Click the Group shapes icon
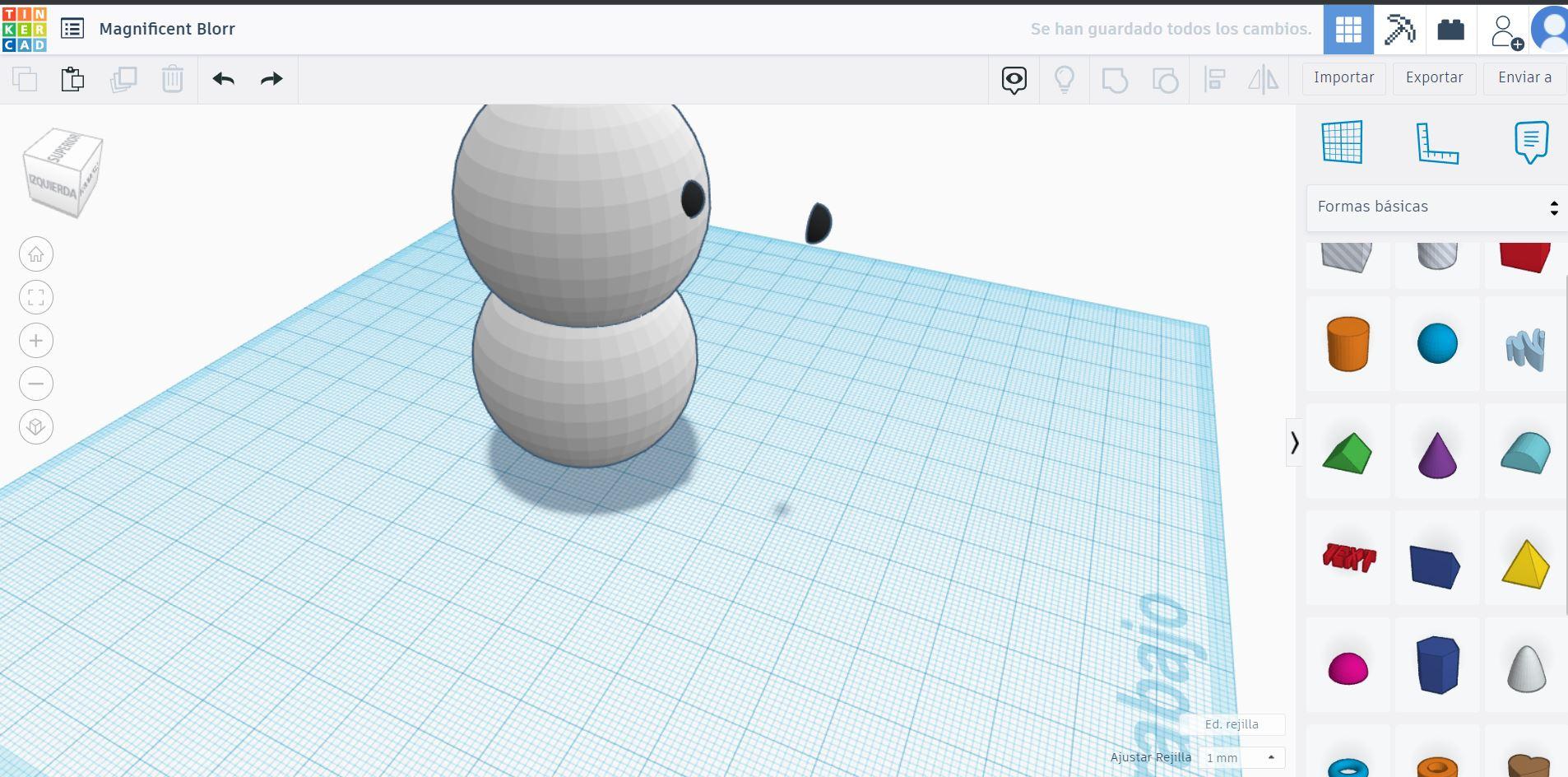 click(1115, 80)
